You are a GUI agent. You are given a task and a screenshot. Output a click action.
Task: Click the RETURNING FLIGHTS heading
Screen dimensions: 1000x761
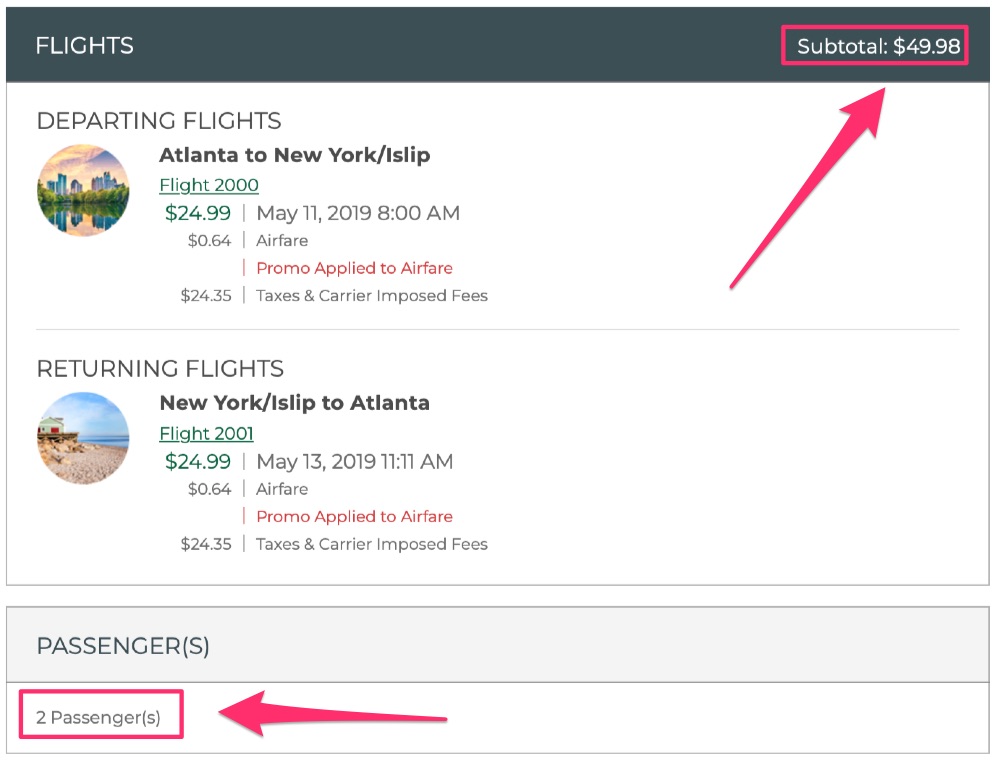[x=160, y=369]
